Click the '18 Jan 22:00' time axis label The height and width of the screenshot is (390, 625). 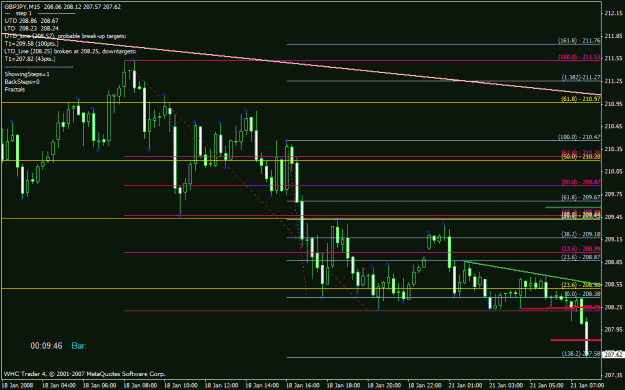tap(425, 385)
